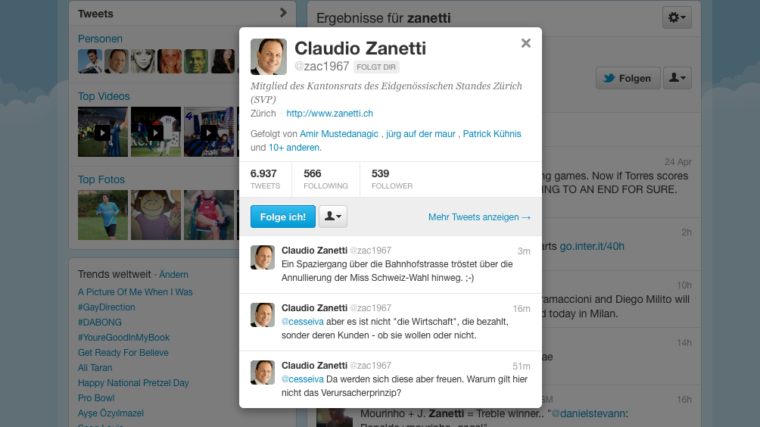Play the first Top Videos thumbnail
This screenshot has width=760, height=427.
[103, 132]
